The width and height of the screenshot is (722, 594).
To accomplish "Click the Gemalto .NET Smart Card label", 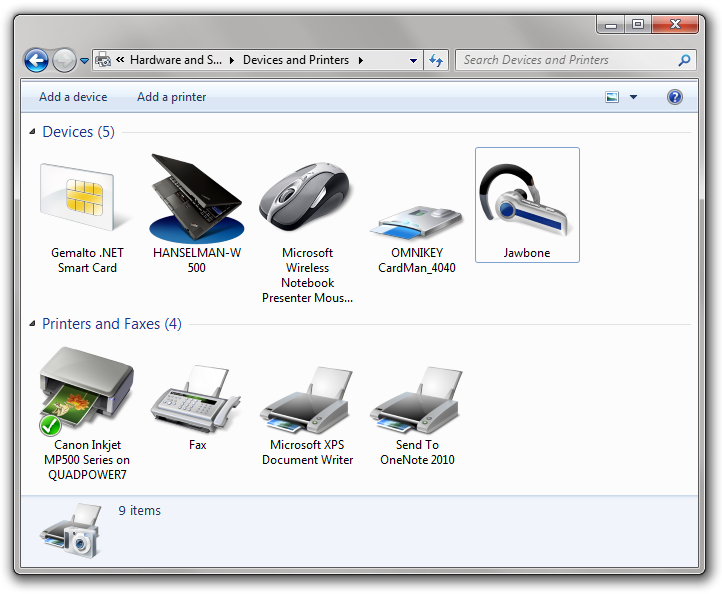I will tap(87, 260).
